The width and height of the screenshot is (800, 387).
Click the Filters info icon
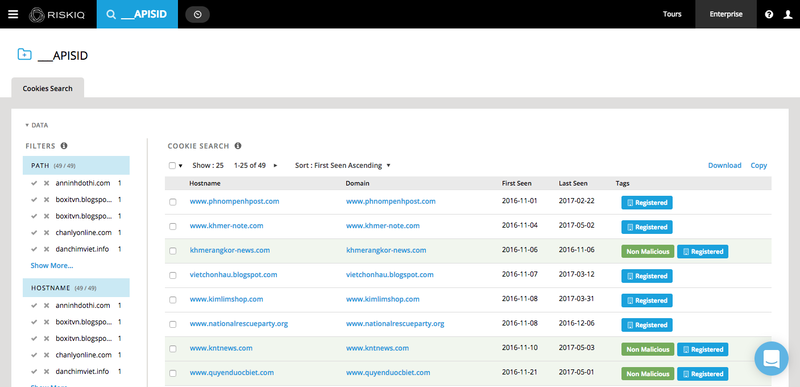pos(64,146)
